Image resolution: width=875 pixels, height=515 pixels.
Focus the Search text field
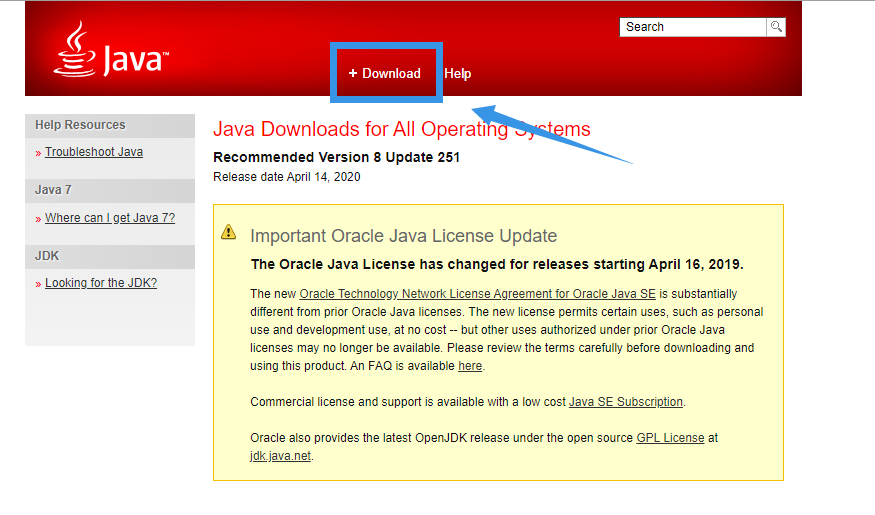693,27
